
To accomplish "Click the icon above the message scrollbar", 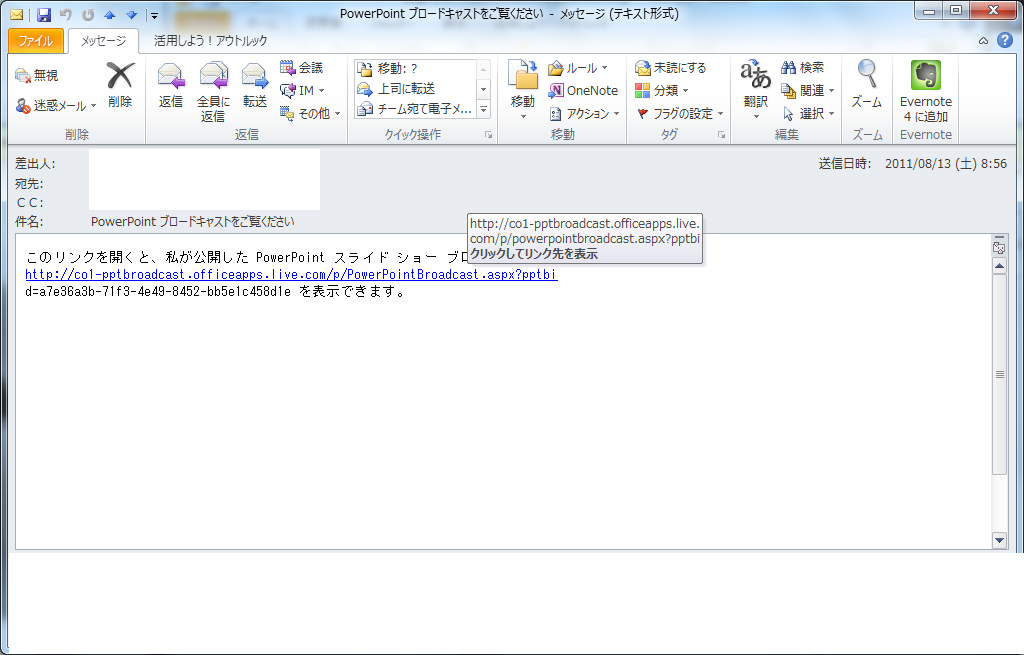I will click(999, 246).
